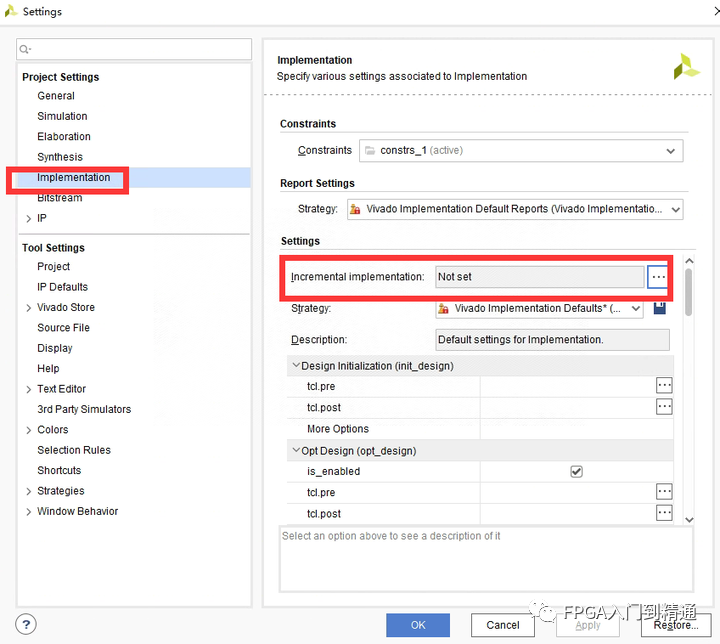The image size is (720, 644).
Task: Expand the Text Editor node
Action: [28, 389]
